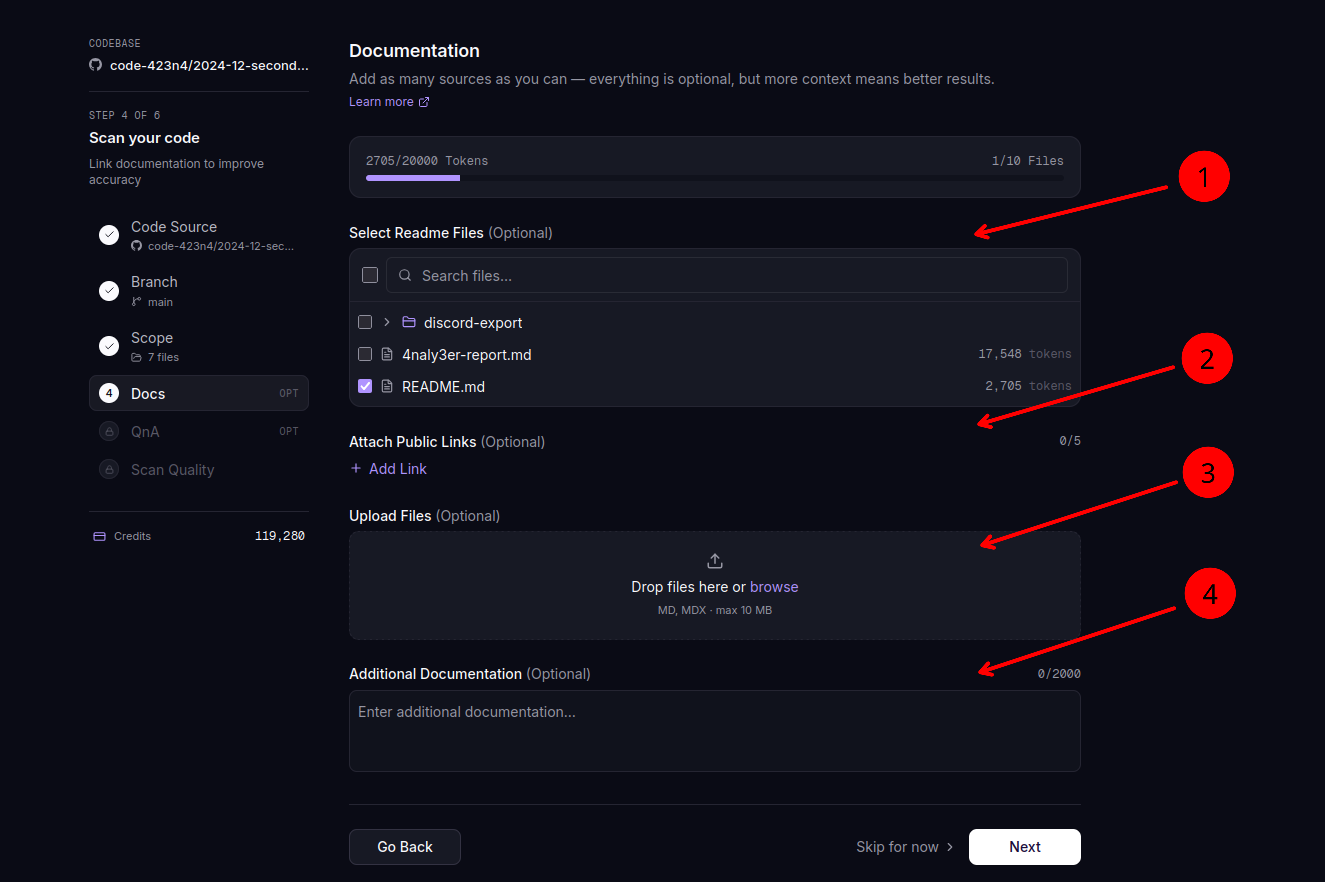The width and height of the screenshot is (1325, 882).
Task: Toggle the select-all files checkbox
Action: (x=370, y=275)
